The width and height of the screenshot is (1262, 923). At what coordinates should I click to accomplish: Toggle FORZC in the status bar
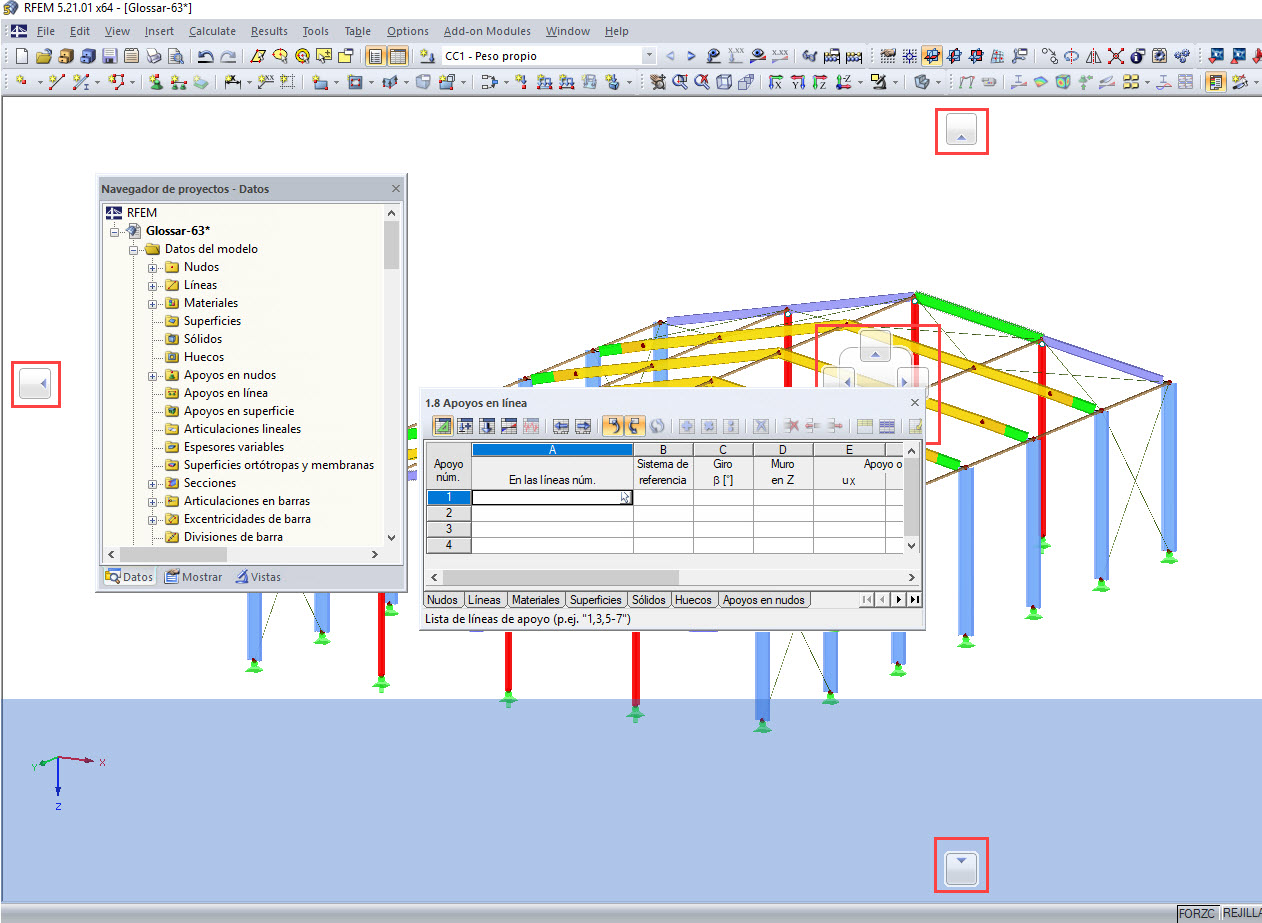(x=1197, y=913)
